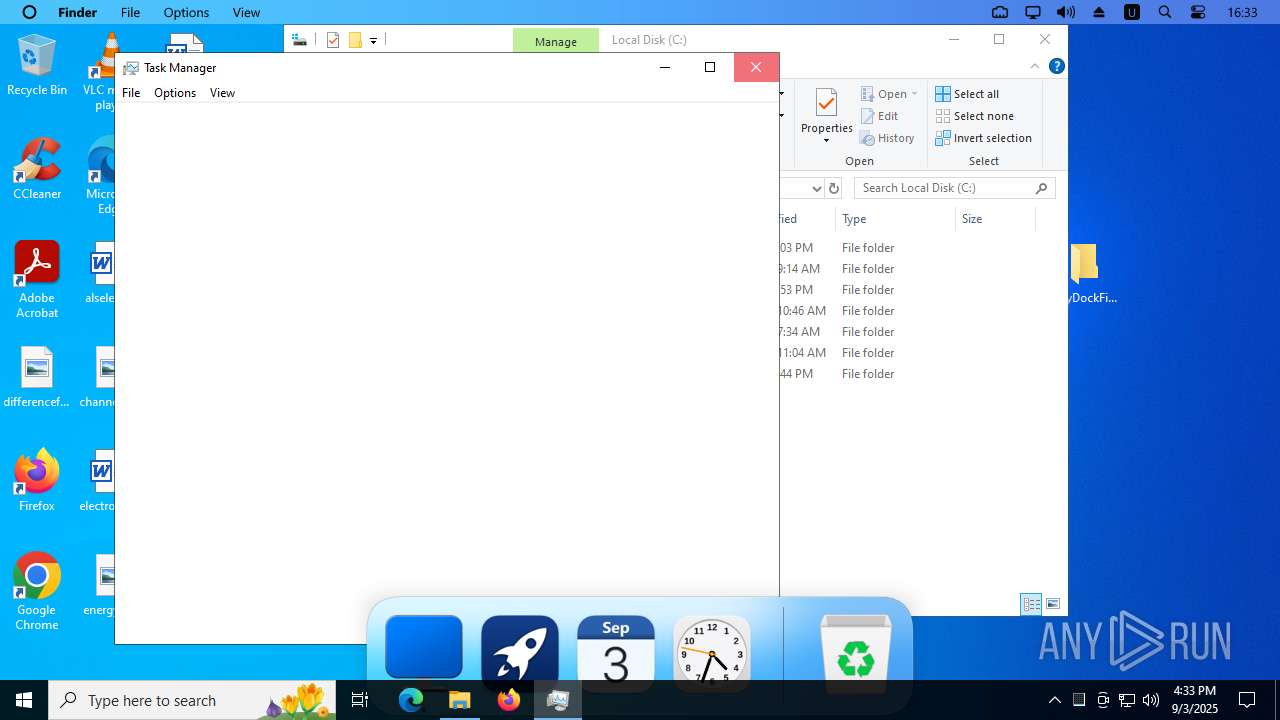This screenshot has height=720, width=1280.
Task: Click quick access Properties checkmark icon
Action: tap(333, 40)
